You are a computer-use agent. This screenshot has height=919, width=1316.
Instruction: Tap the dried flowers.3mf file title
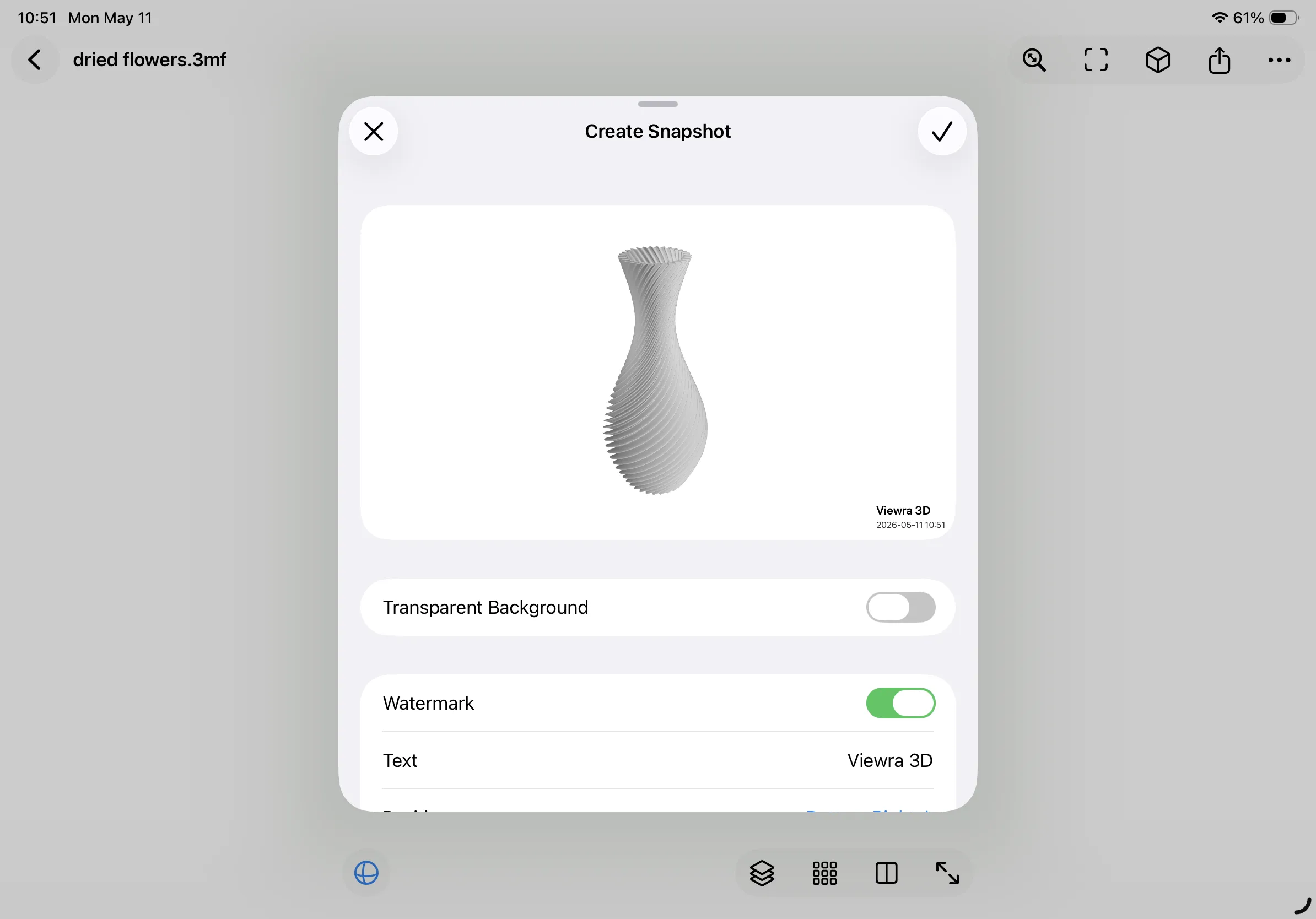pos(149,60)
